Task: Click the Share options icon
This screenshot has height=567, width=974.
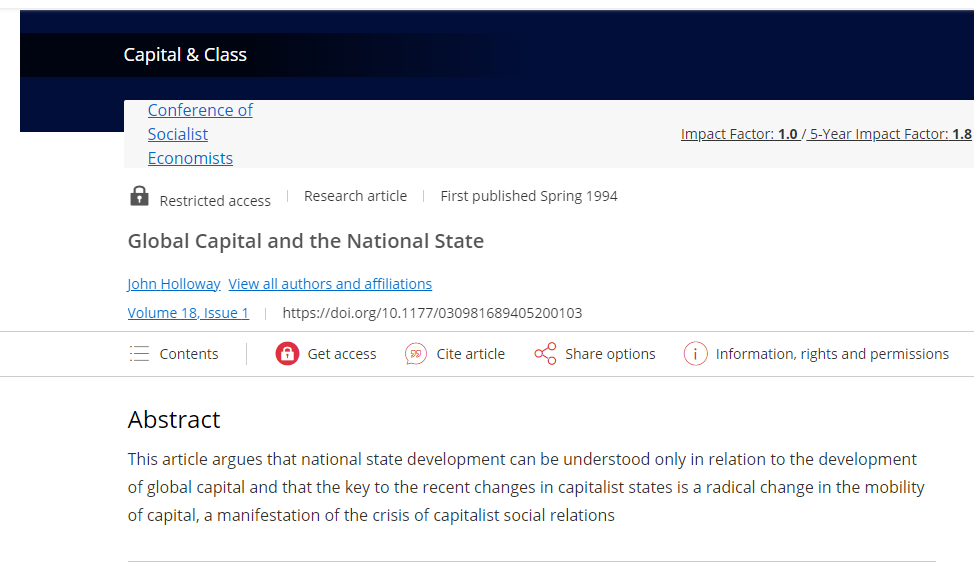Action: click(545, 354)
